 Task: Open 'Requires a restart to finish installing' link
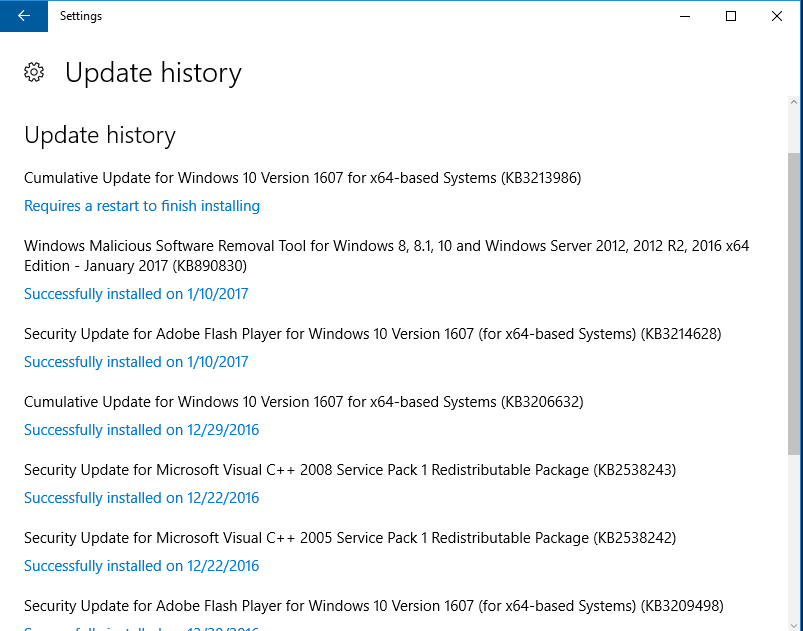[x=142, y=206]
